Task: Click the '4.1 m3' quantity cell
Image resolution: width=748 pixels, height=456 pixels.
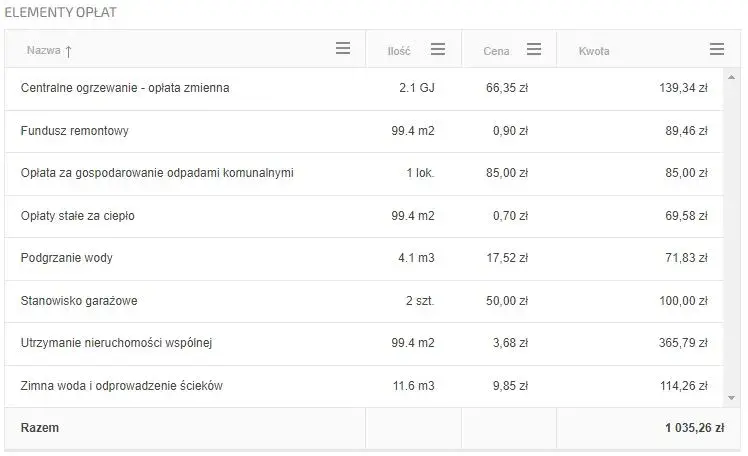Action: (x=416, y=258)
